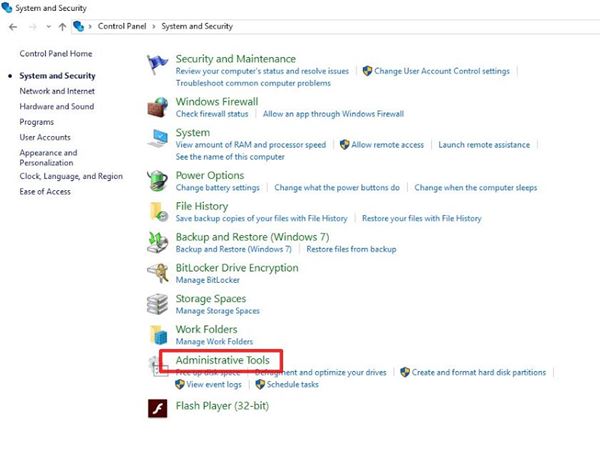Open the recent locations dropdown arrow
The height and width of the screenshot is (450, 600).
click(x=48, y=27)
